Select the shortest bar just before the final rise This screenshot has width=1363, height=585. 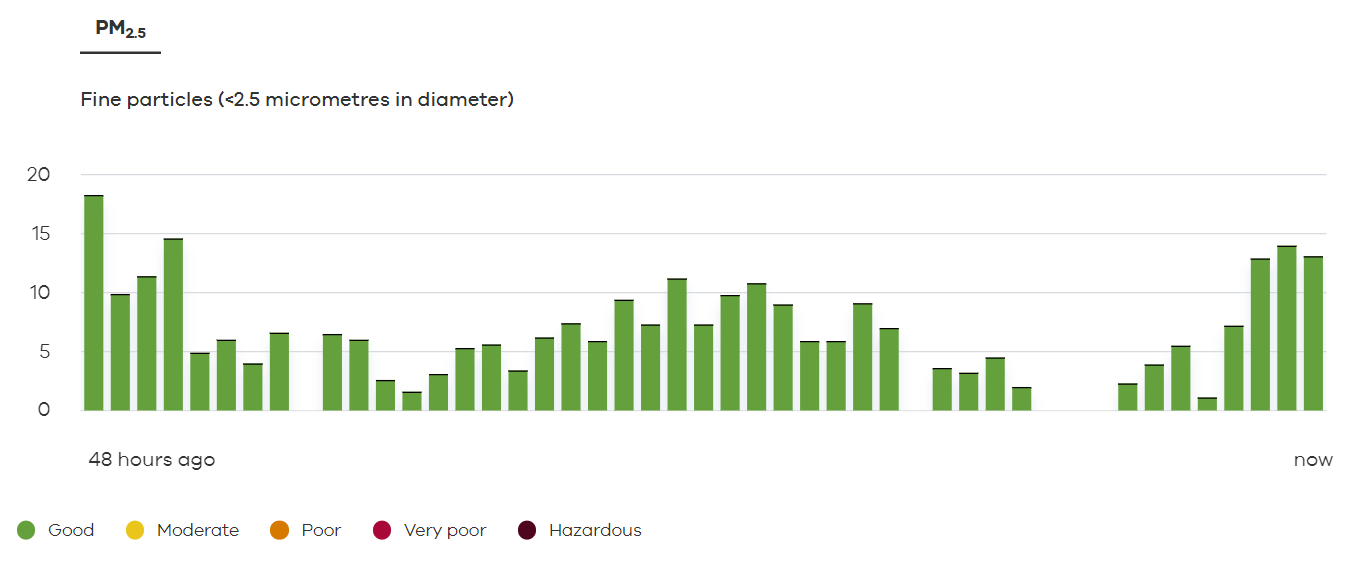[x=1207, y=404]
